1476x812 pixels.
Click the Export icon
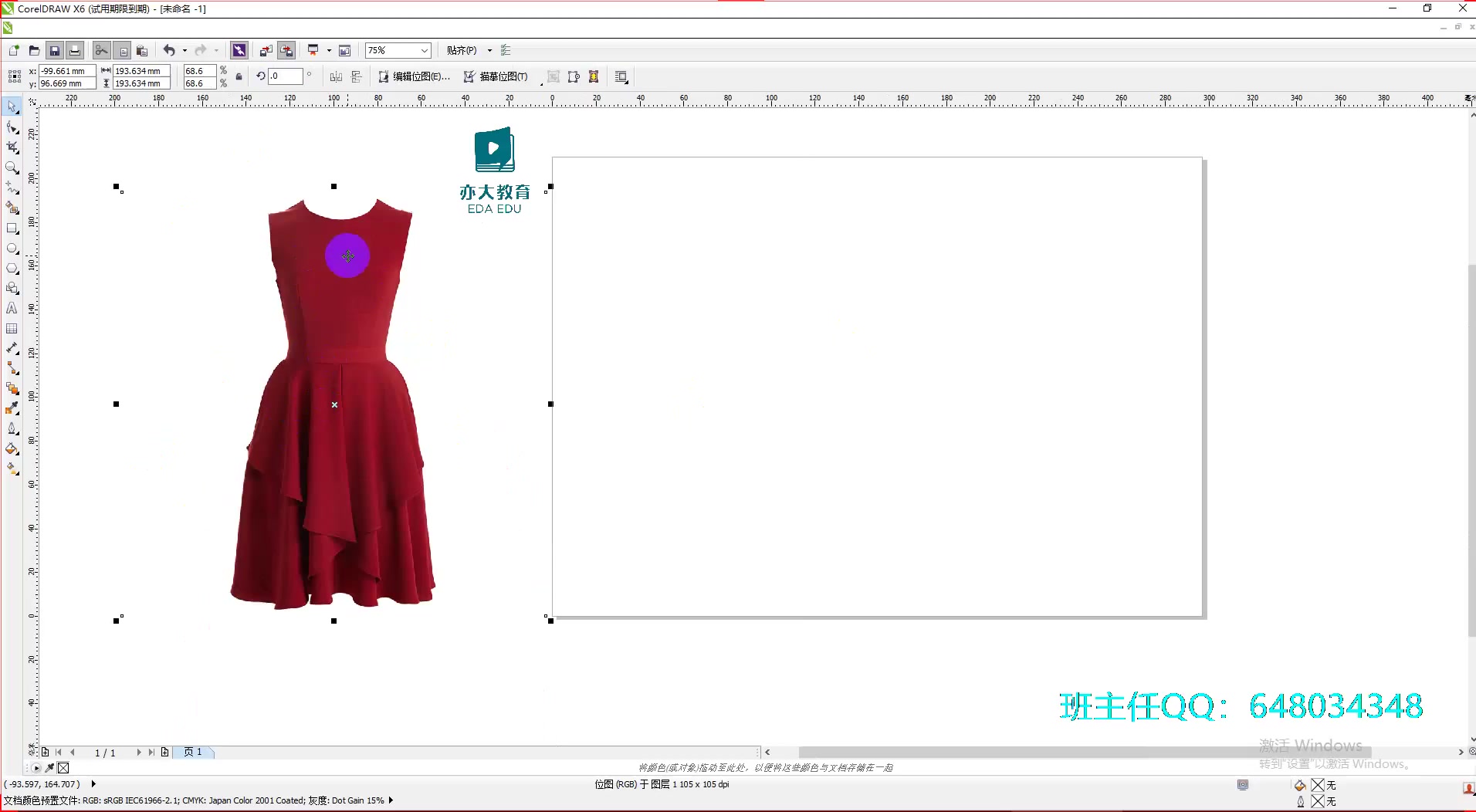[x=286, y=50]
